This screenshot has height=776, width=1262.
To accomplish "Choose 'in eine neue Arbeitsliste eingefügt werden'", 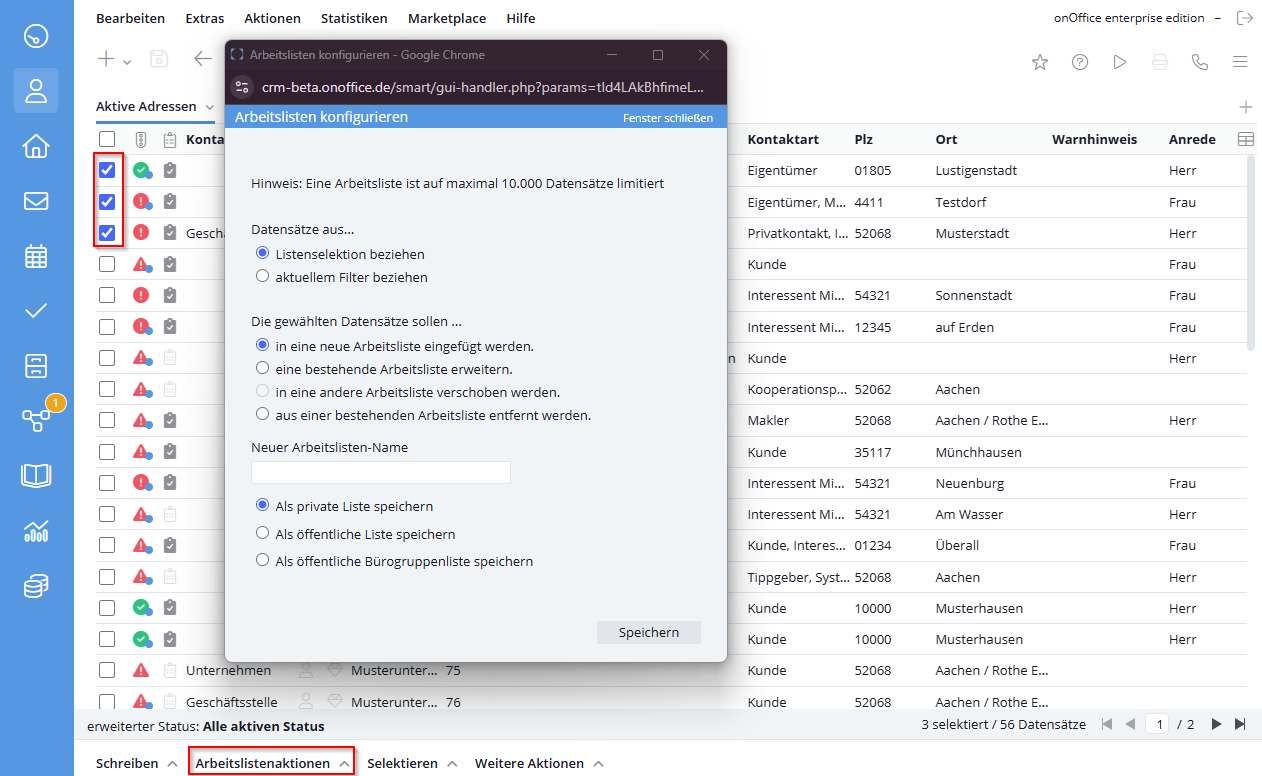I will (x=263, y=345).
